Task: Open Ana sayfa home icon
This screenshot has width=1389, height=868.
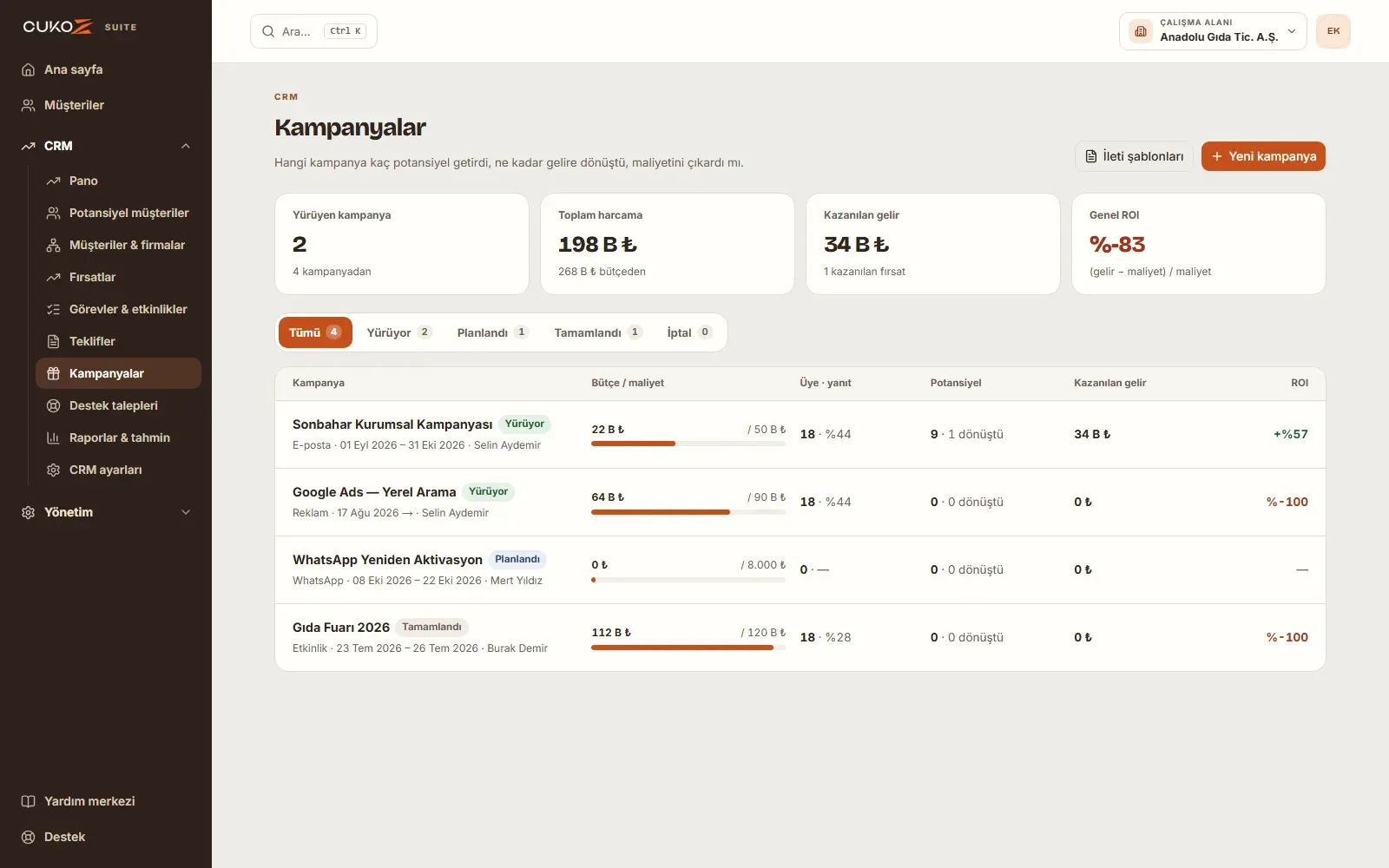Action: [x=28, y=69]
